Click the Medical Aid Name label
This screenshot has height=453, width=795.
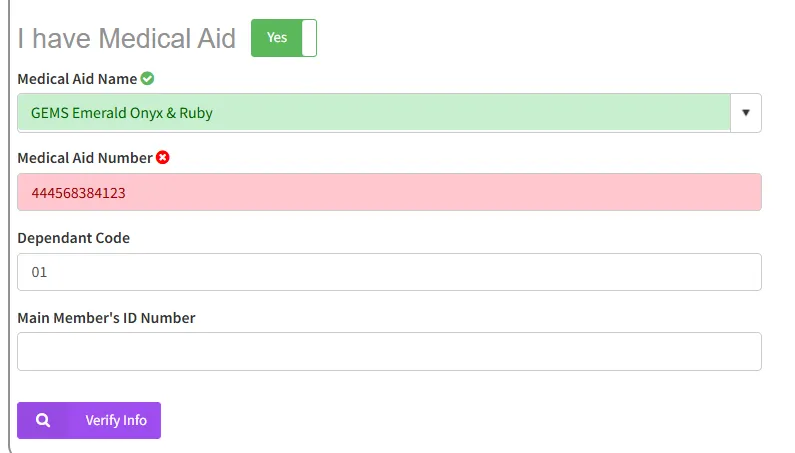pyautogui.click(x=77, y=79)
